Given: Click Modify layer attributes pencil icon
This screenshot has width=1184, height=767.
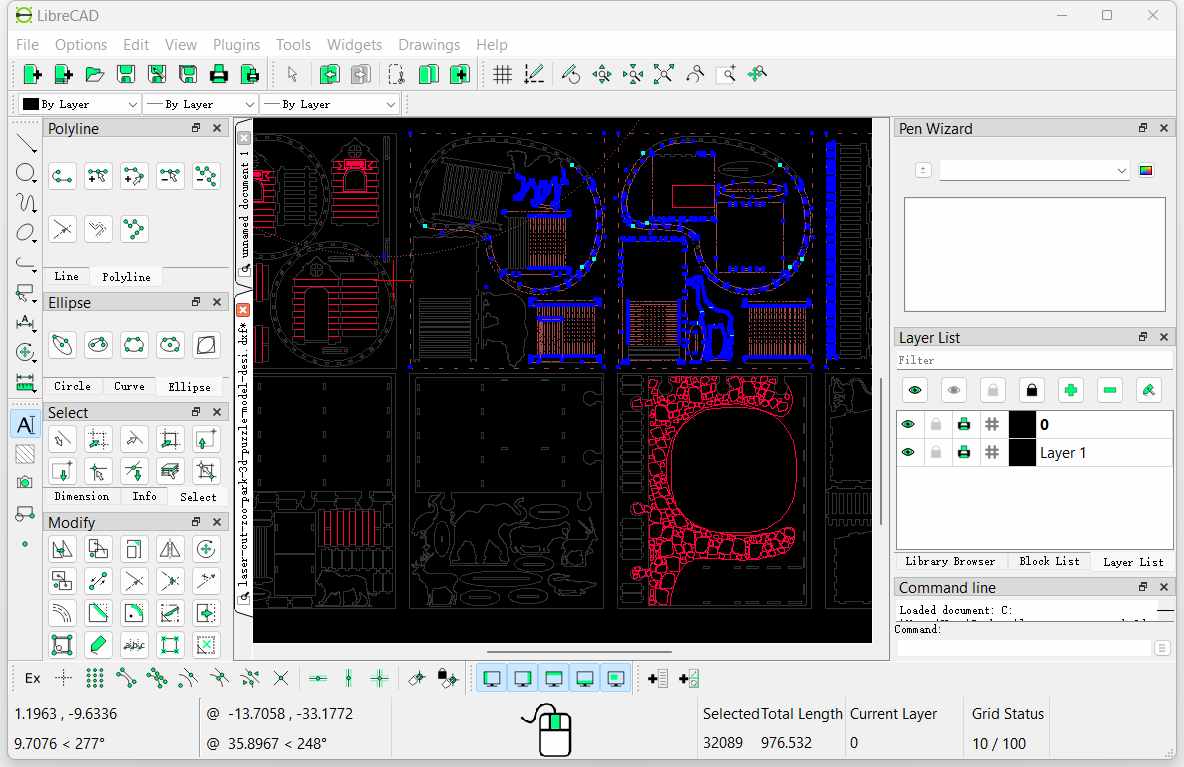Looking at the screenshot, I should coord(1149,390).
